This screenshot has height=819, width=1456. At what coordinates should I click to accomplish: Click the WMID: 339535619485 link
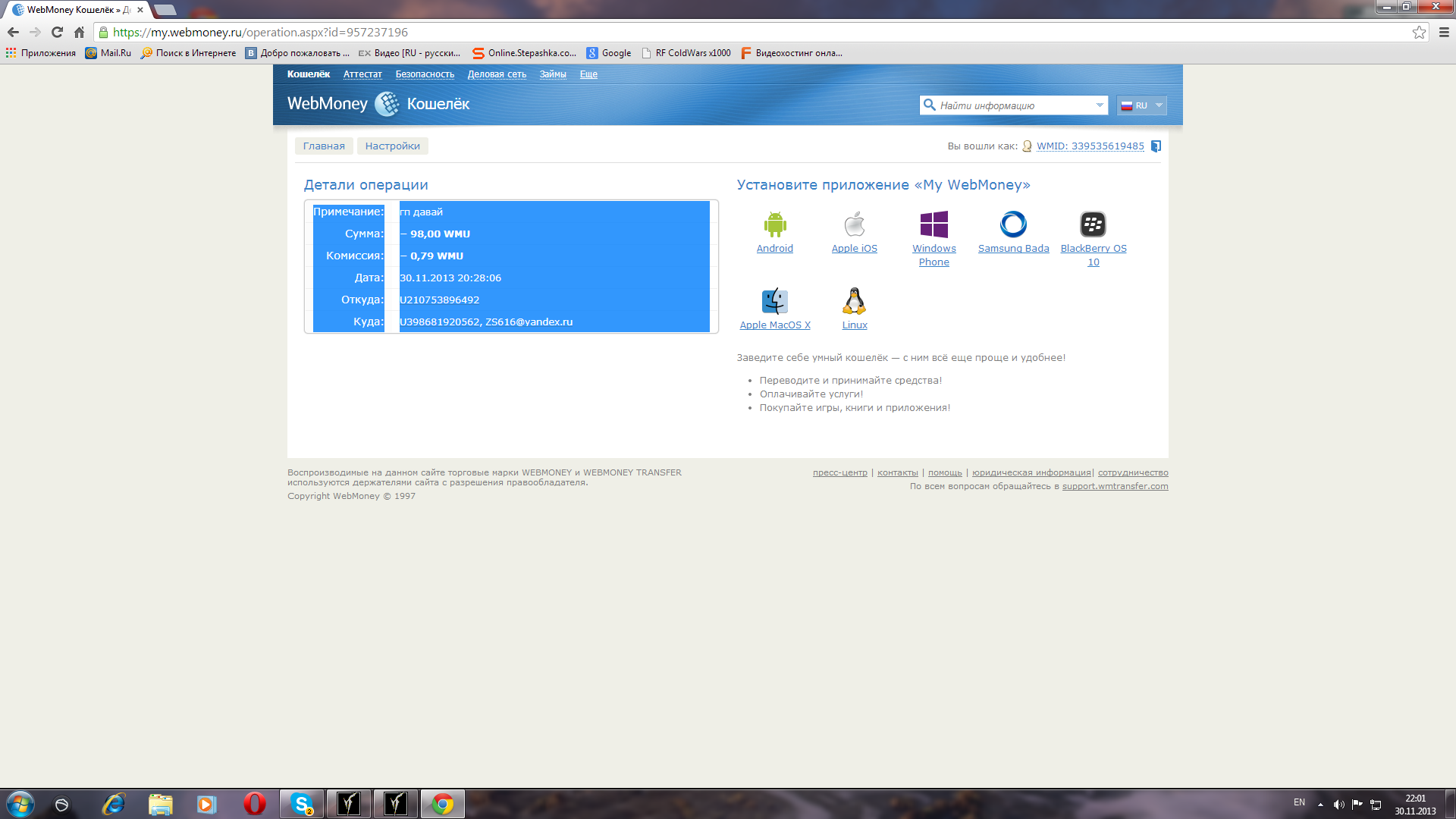click(x=1090, y=146)
